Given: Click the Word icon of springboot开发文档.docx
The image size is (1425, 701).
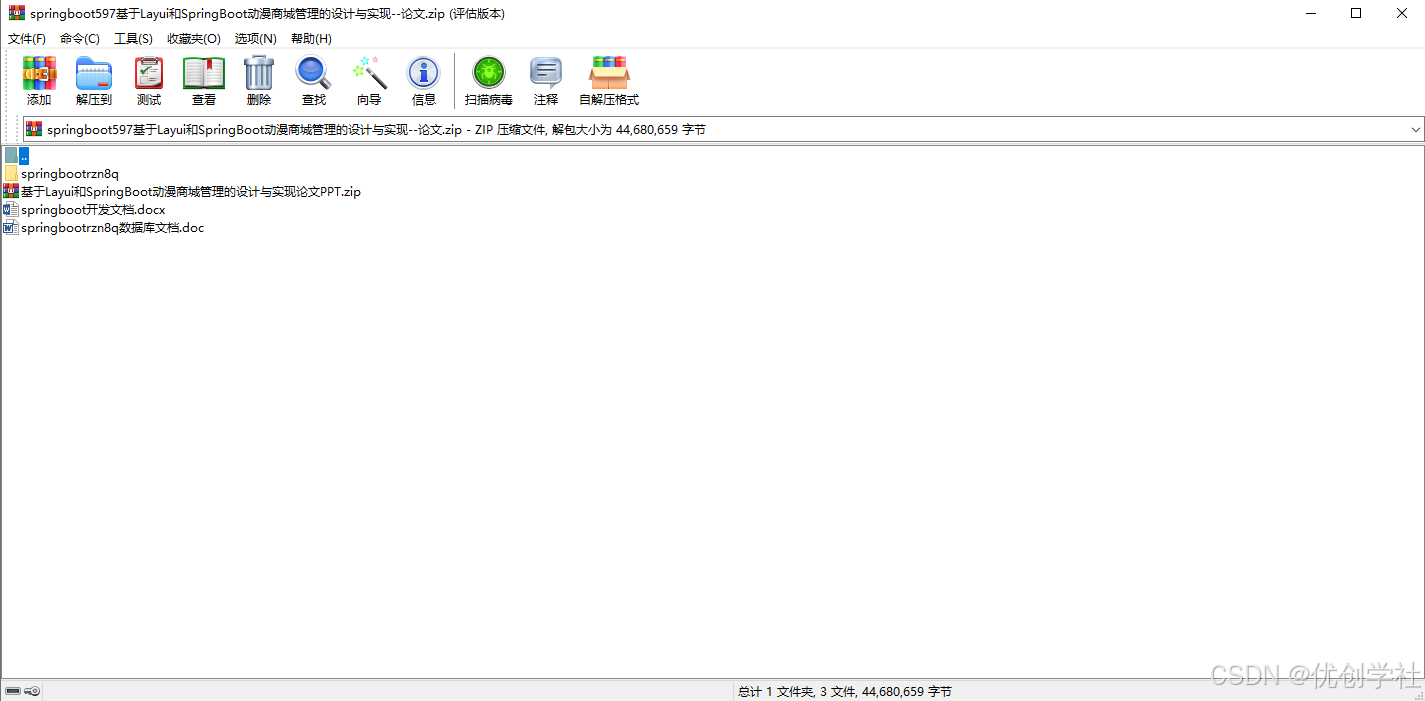Looking at the screenshot, I should [11, 209].
